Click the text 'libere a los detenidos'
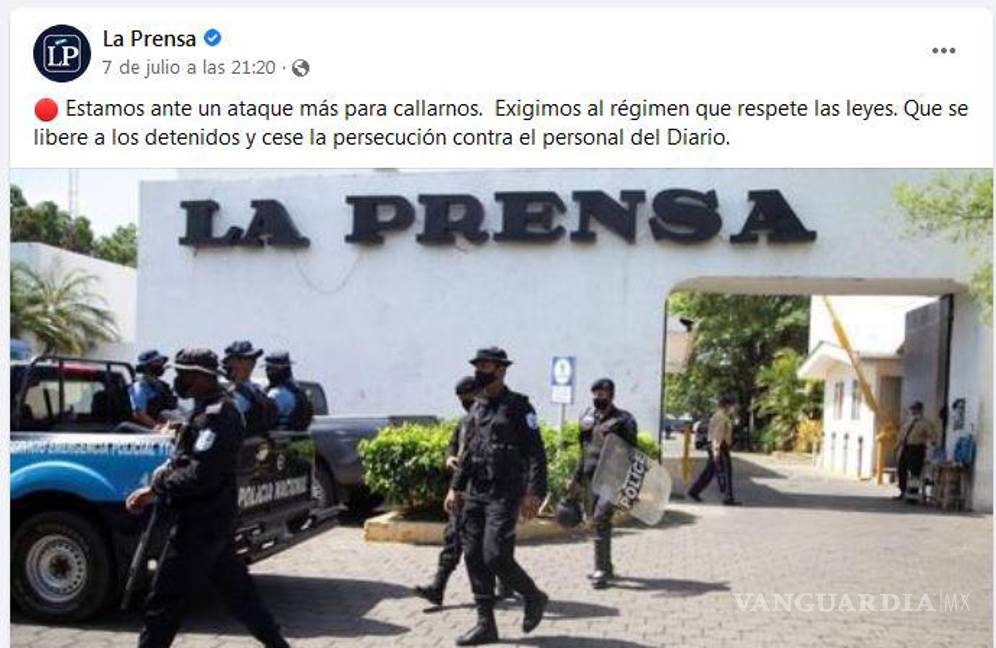This screenshot has height=648, width=996. pos(138,137)
